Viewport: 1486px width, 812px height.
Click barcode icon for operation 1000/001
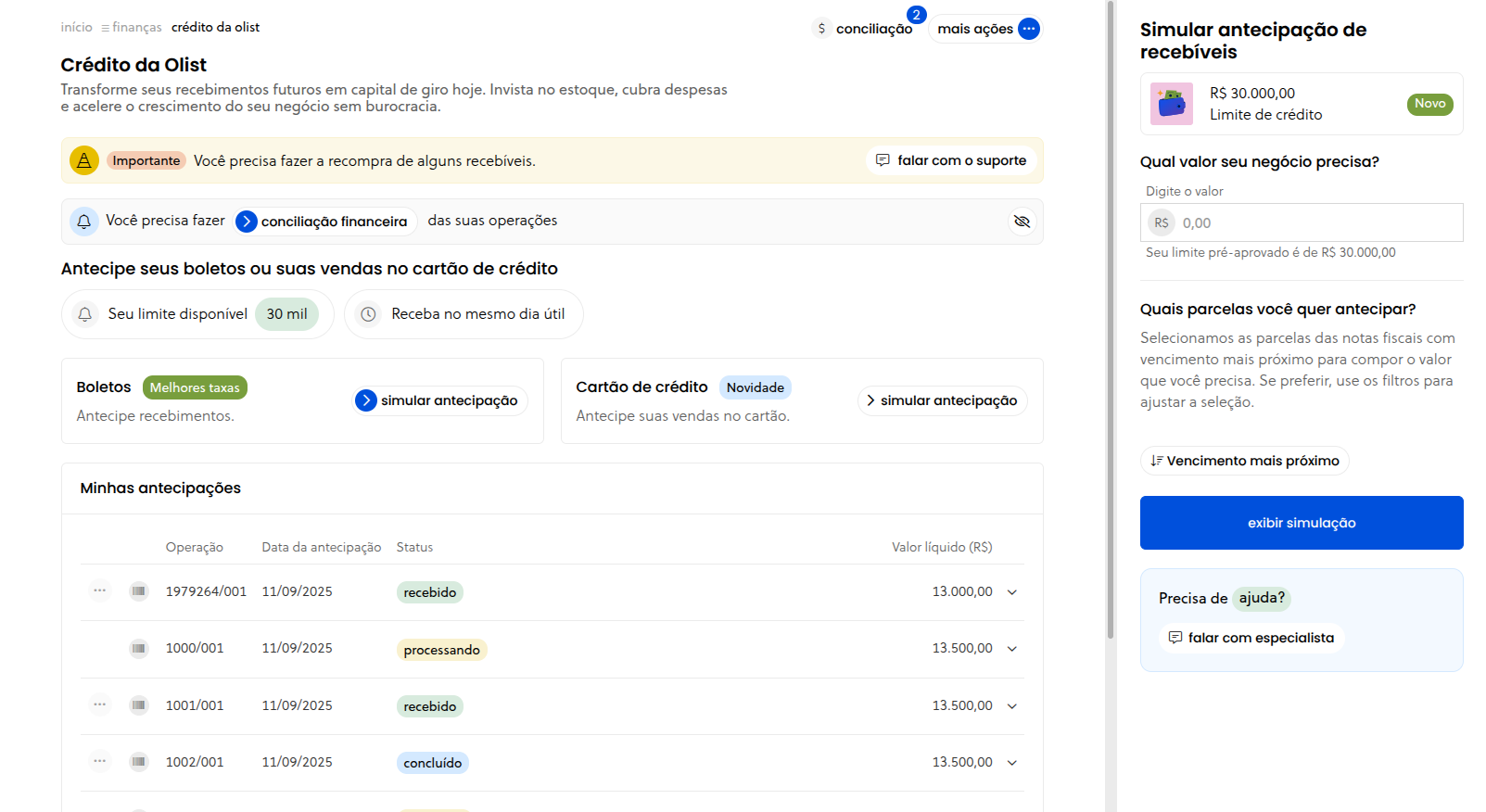[x=139, y=648]
